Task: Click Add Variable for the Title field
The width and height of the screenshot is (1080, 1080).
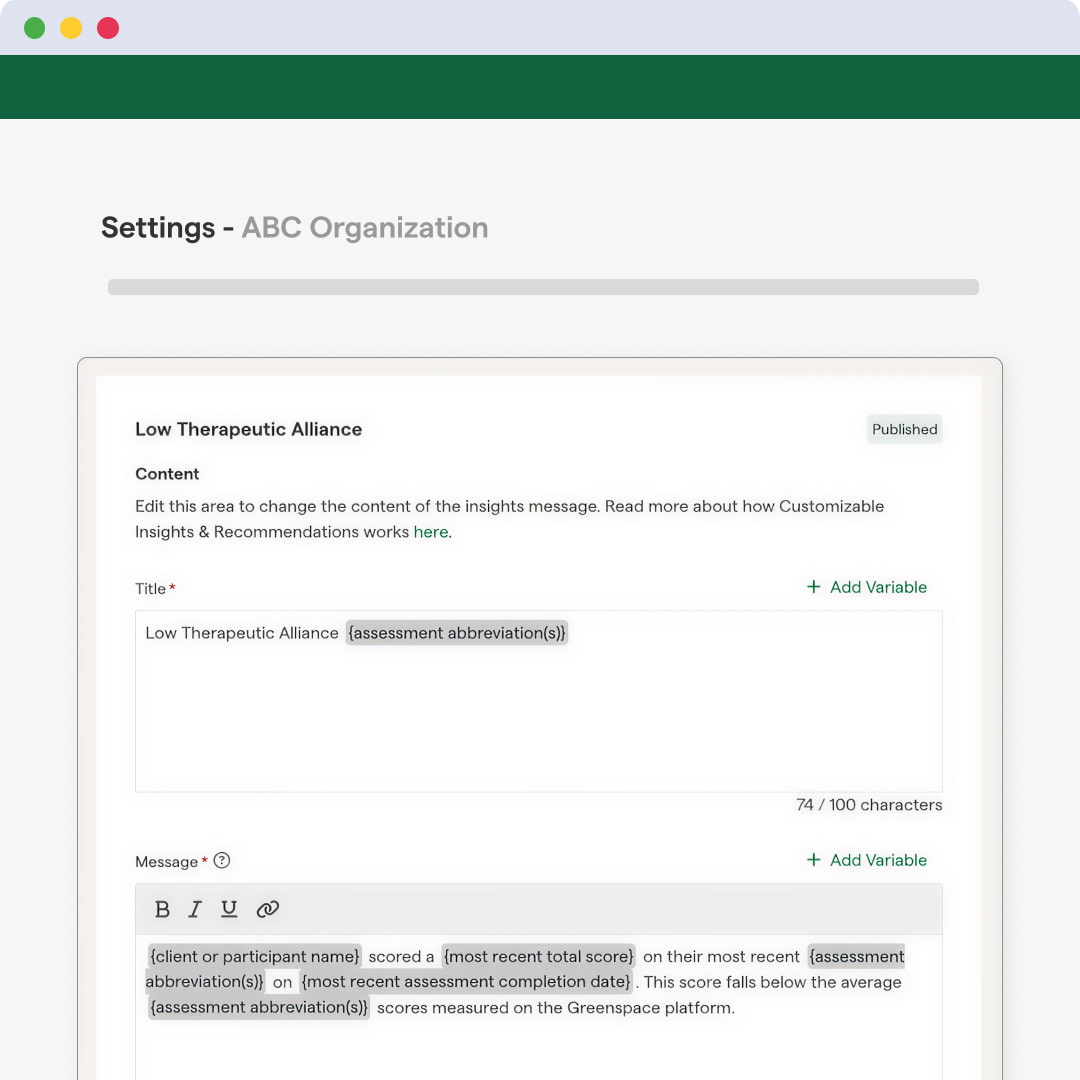Action: tap(867, 587)
